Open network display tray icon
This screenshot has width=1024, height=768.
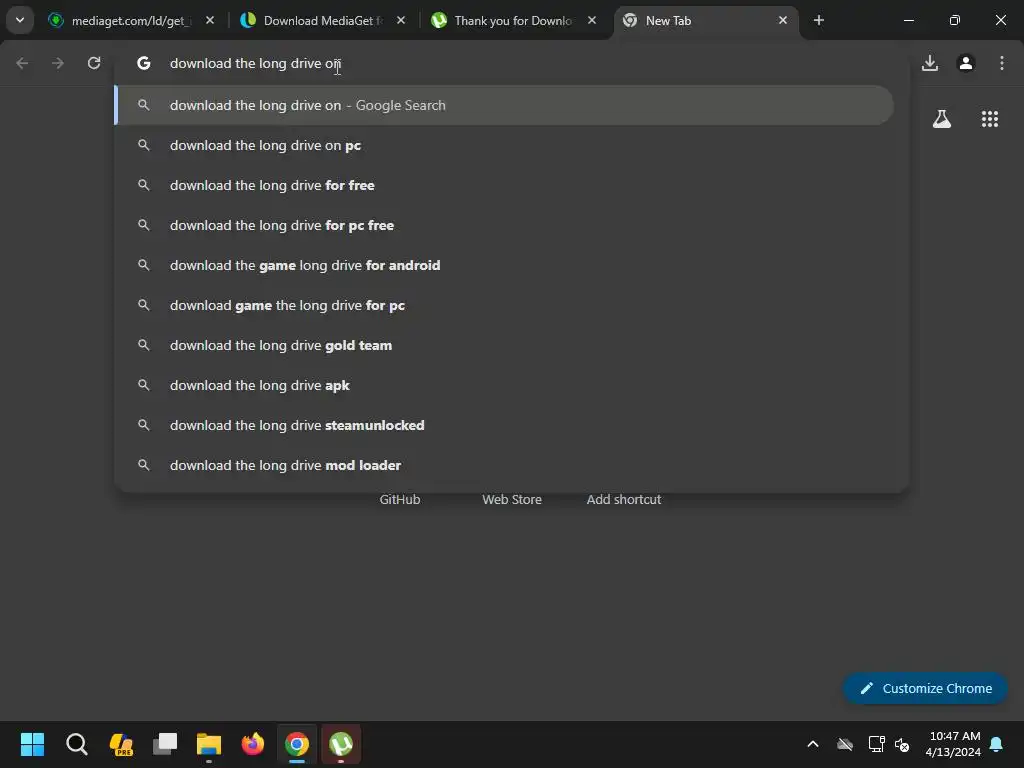click(876, 744)
